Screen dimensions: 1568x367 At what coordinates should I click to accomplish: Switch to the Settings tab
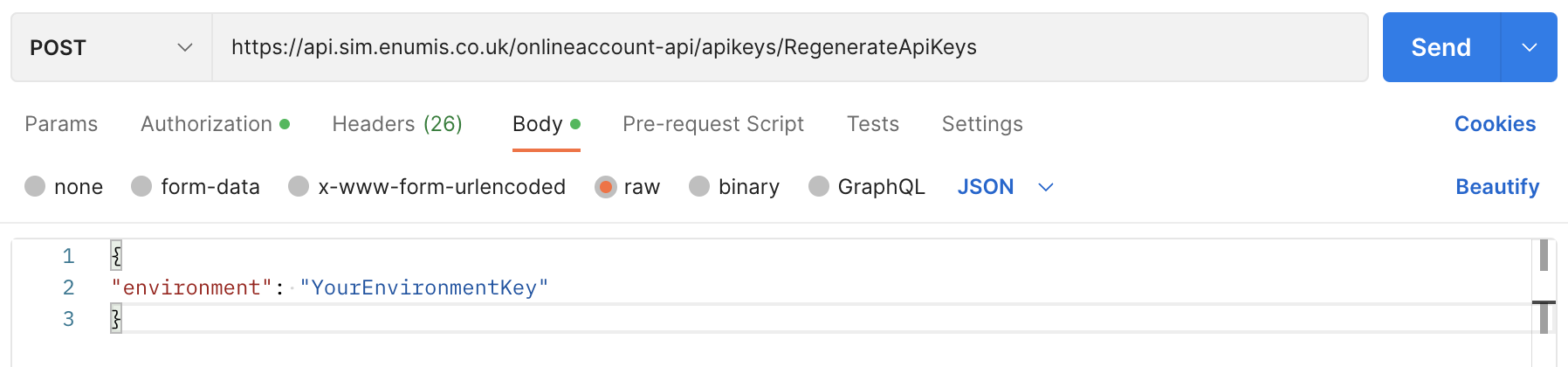click(x=982, y=124)
